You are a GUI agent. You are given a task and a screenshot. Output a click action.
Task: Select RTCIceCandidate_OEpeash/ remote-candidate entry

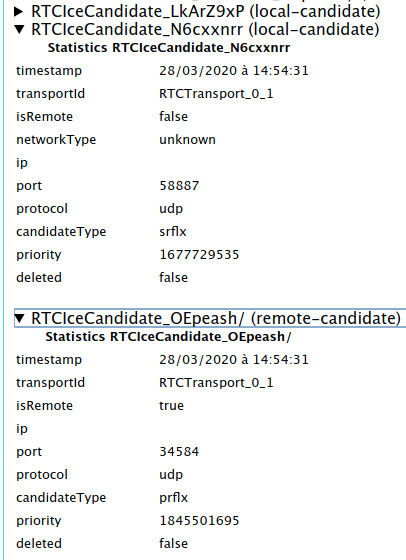tap(216, 318)
